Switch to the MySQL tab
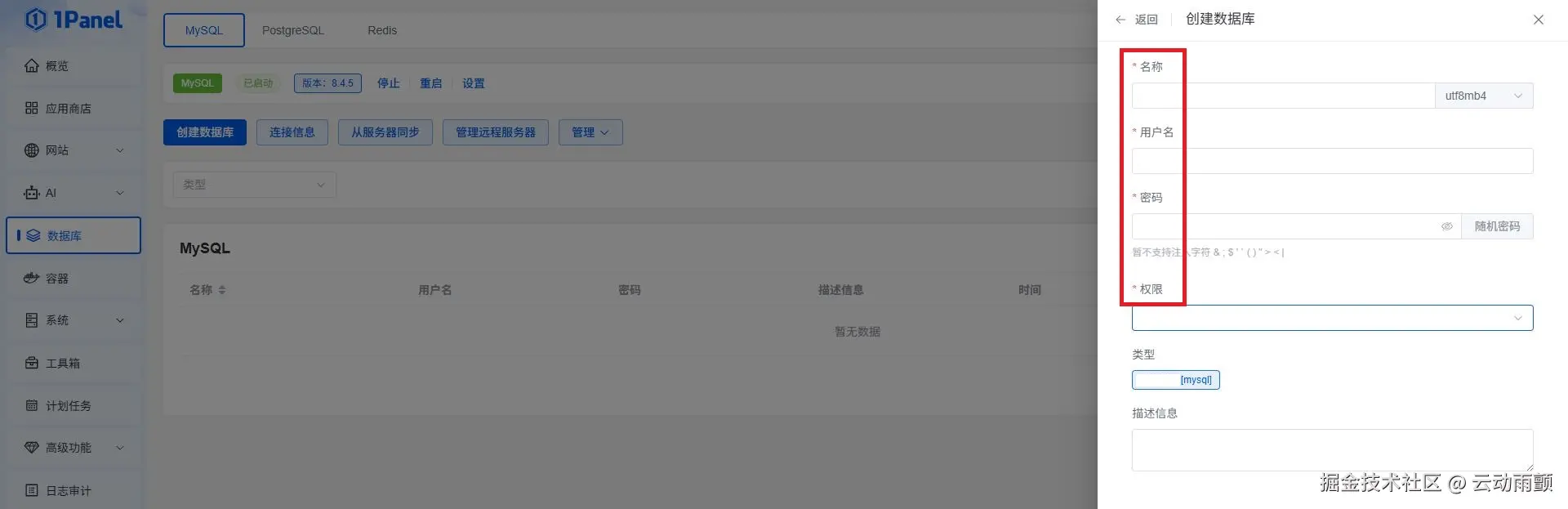The image size is (1568, 509). click(204, 30)
